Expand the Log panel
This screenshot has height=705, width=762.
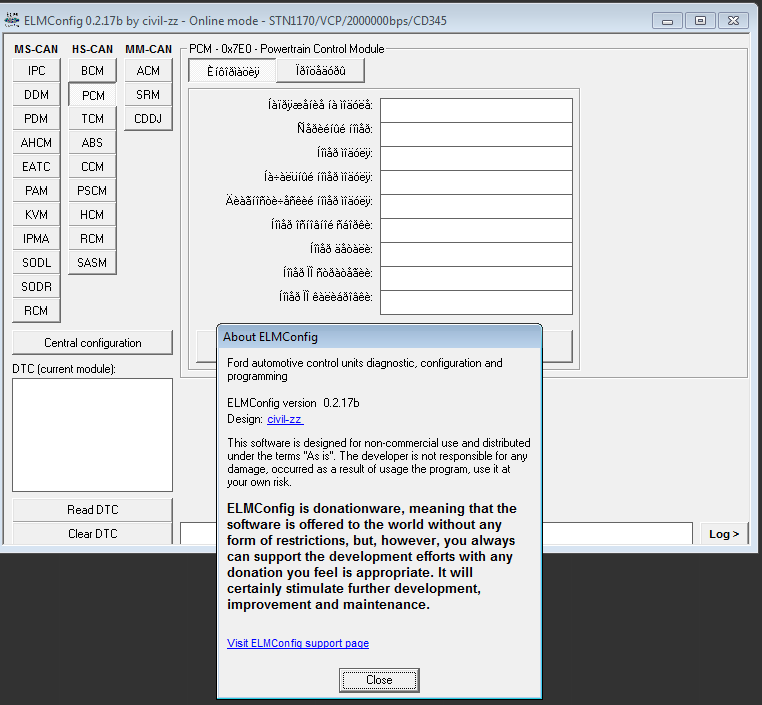click(x=724, y=534)
